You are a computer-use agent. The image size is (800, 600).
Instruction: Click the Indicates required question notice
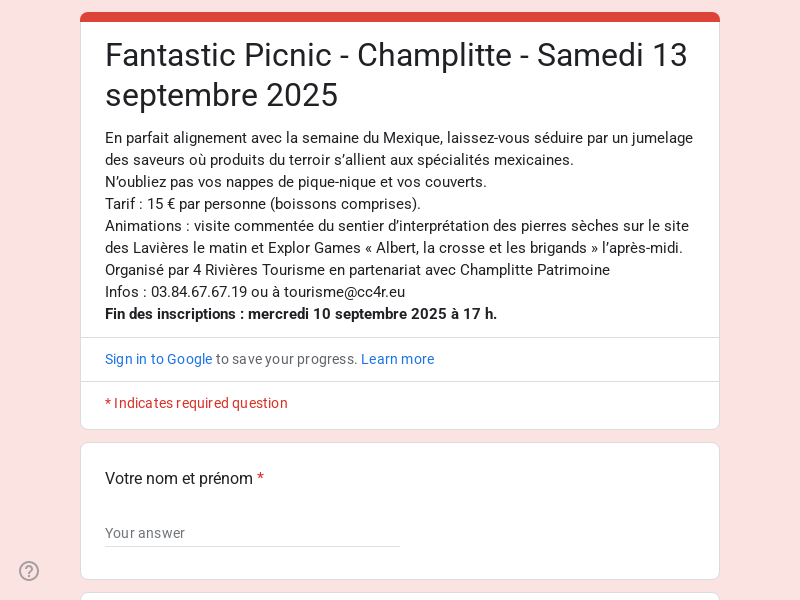196,403
